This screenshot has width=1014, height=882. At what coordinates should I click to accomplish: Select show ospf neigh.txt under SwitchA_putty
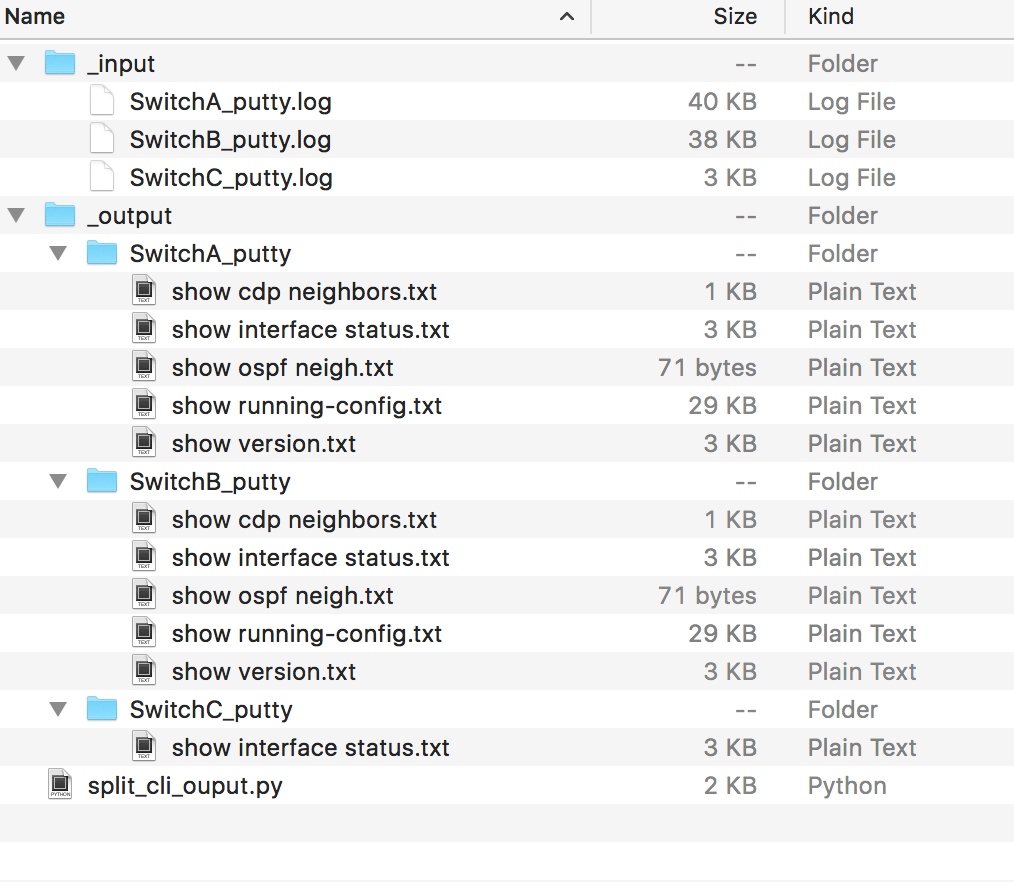[283, 369]
